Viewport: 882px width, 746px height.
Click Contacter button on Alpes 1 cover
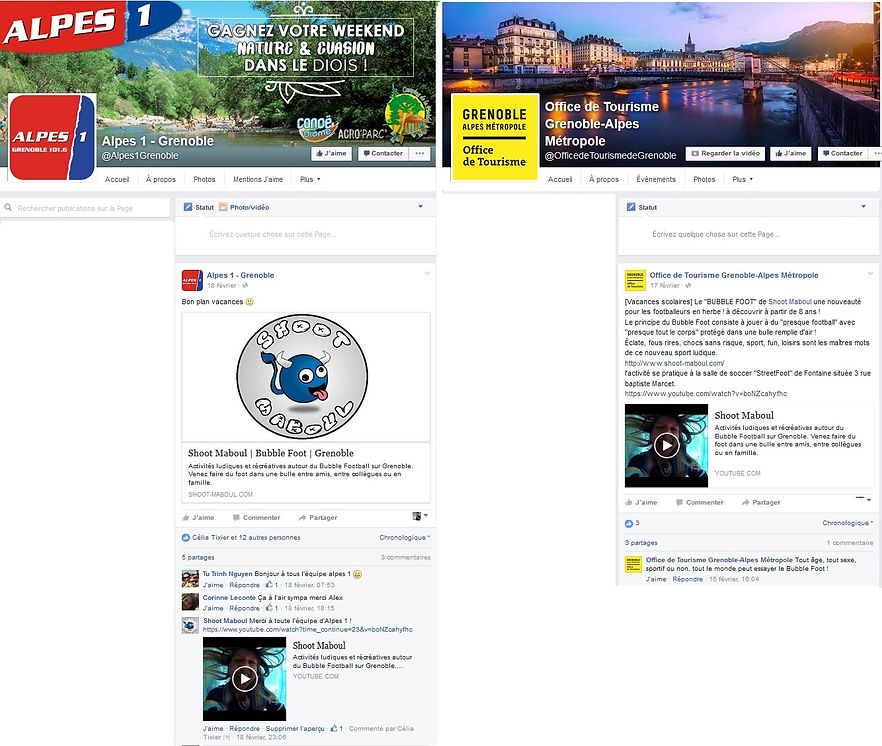pyautogui.click(x=383, y=154)
